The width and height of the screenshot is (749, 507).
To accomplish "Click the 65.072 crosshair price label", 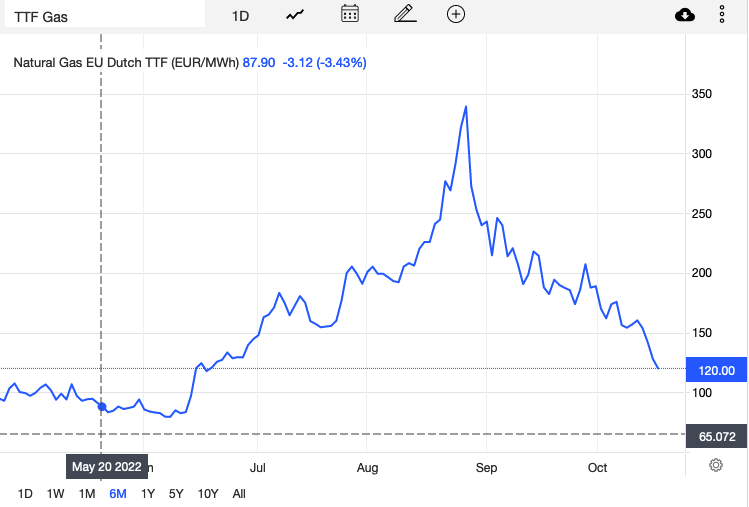I will [x=716, y=436].
